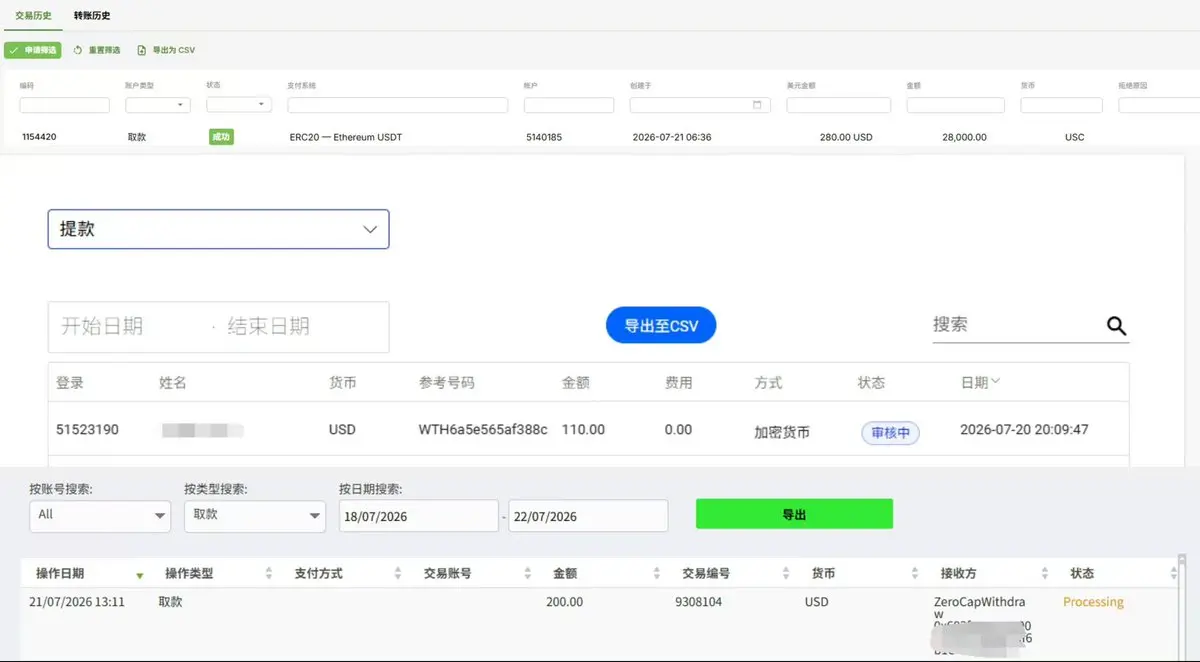Sort bottom table 金额 column icon
The image size is (1200, 662).
(x=657, y=574)
